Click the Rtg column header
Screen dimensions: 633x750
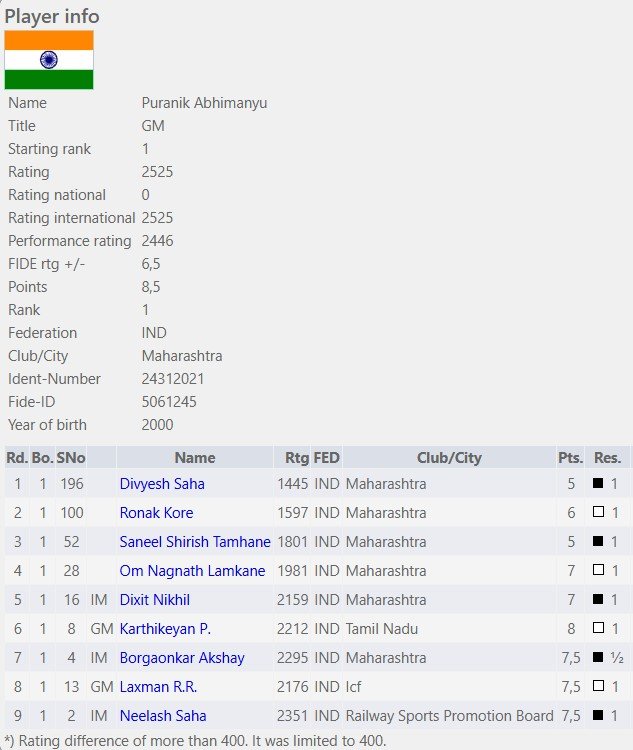click(x=297, y=458)
